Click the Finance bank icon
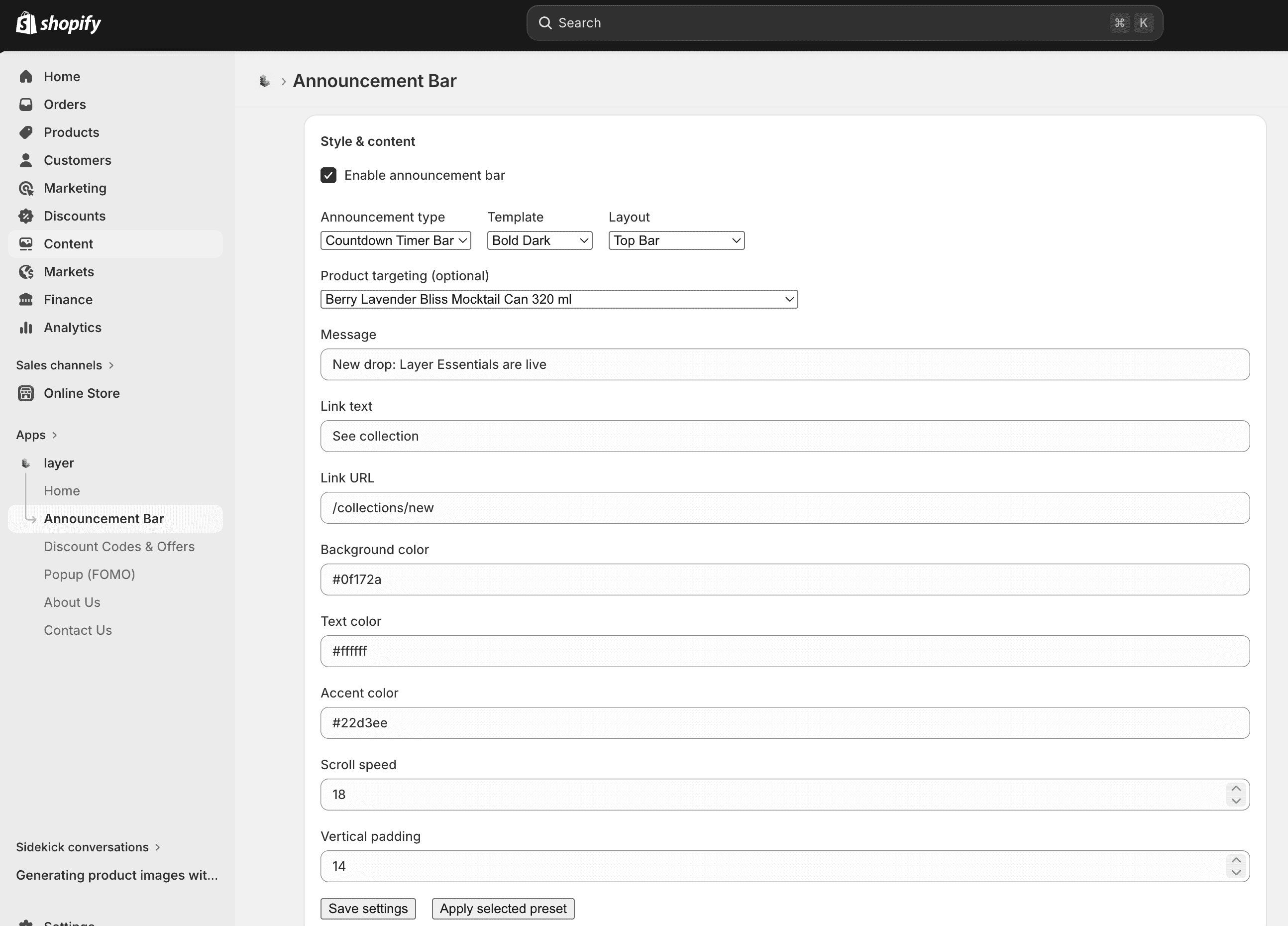This screenshot has height=926, width=1288. coord(26,299)
